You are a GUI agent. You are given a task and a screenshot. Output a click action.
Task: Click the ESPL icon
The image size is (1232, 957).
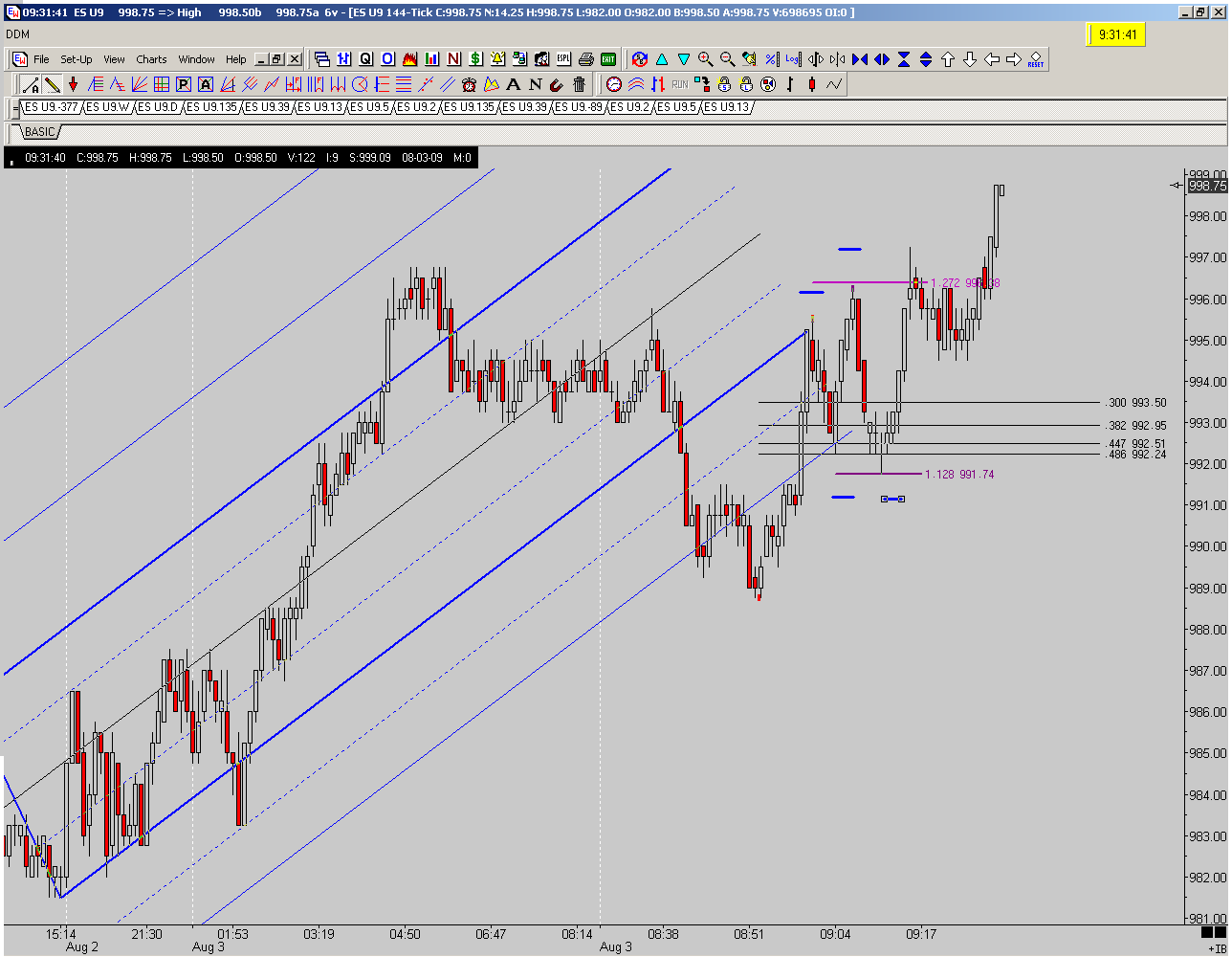563,59
